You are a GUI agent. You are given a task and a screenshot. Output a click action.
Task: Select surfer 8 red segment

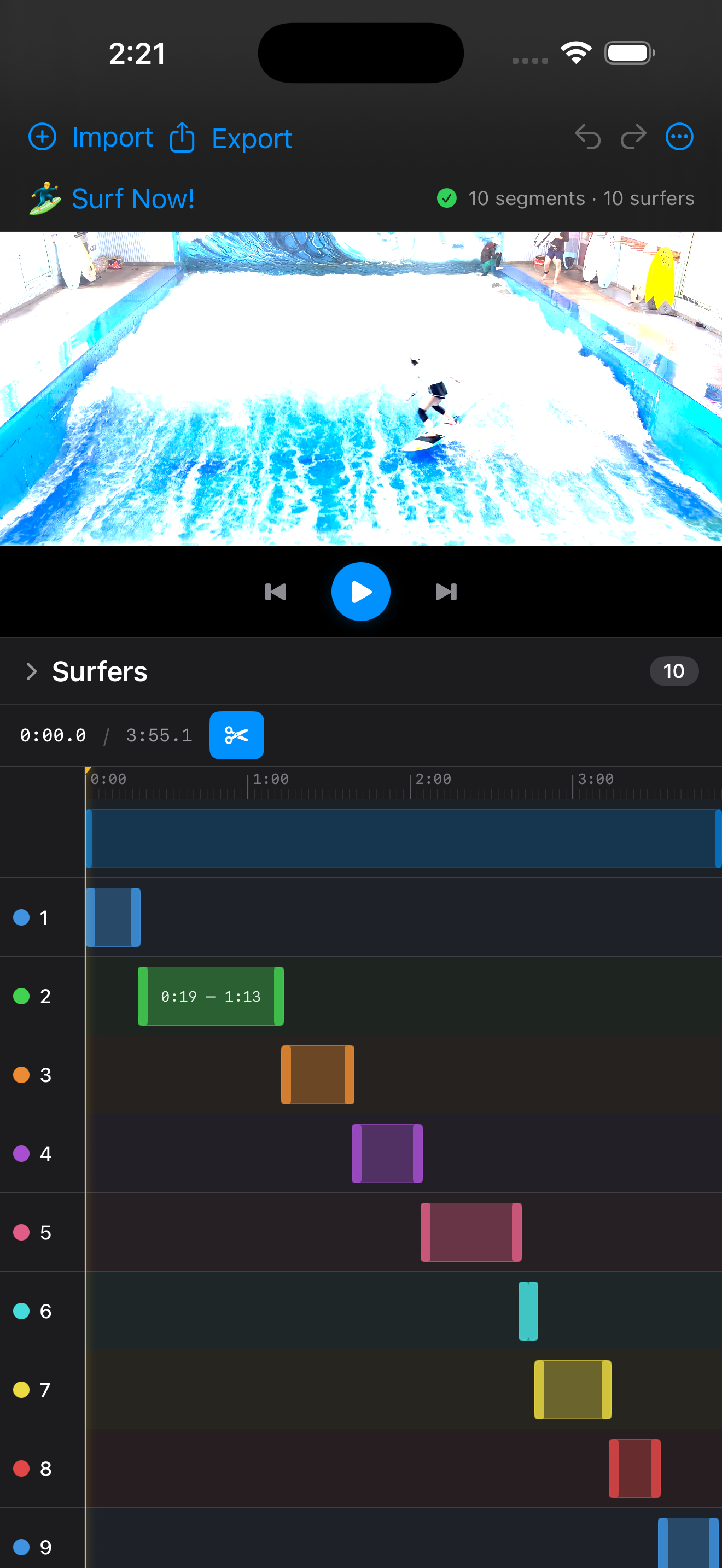(635, 1468)
